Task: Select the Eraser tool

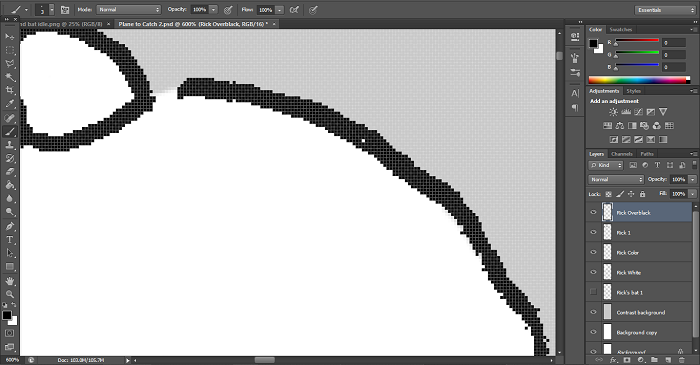Action: coord(9,172)
